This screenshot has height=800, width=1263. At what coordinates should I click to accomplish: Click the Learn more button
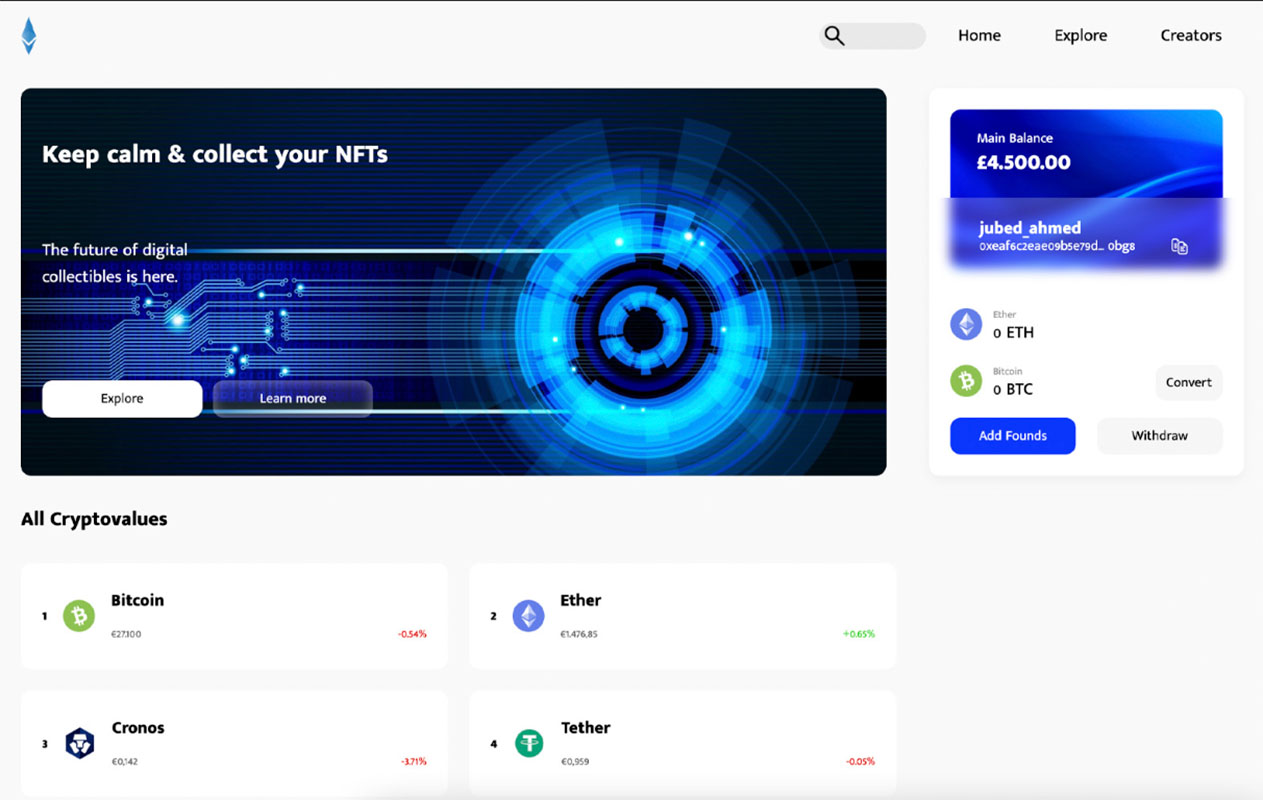[293, 399]
